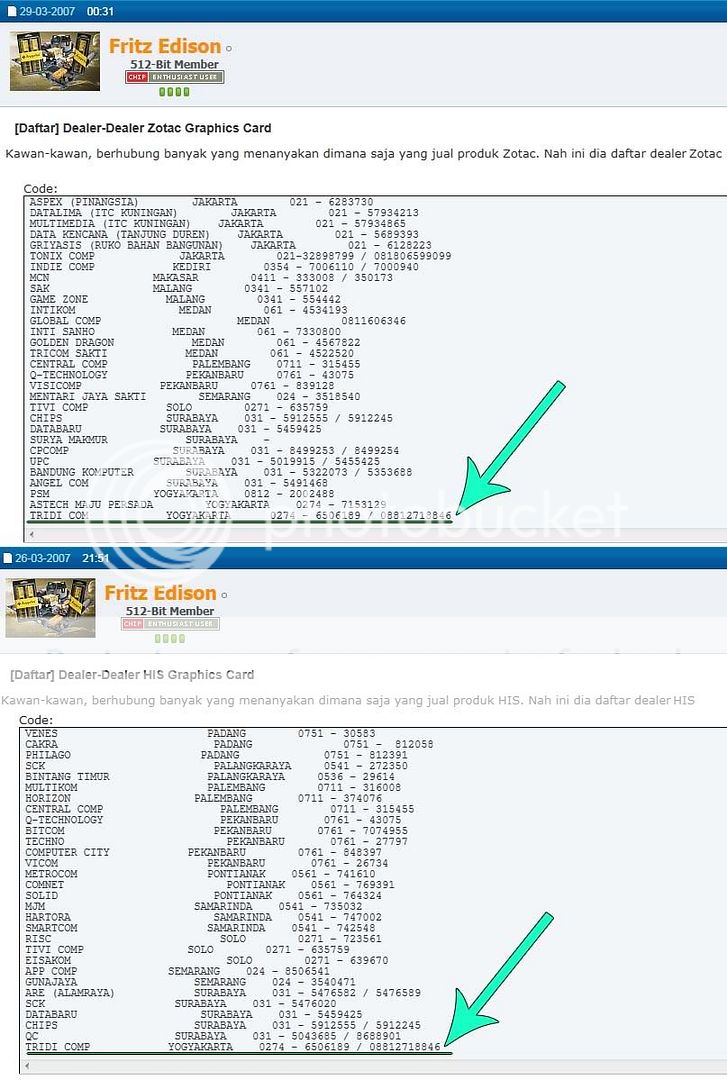Select the 'ANGEL COM' Surabaya row
Viewport: 727px width, 1080px height.
[178, 483]
